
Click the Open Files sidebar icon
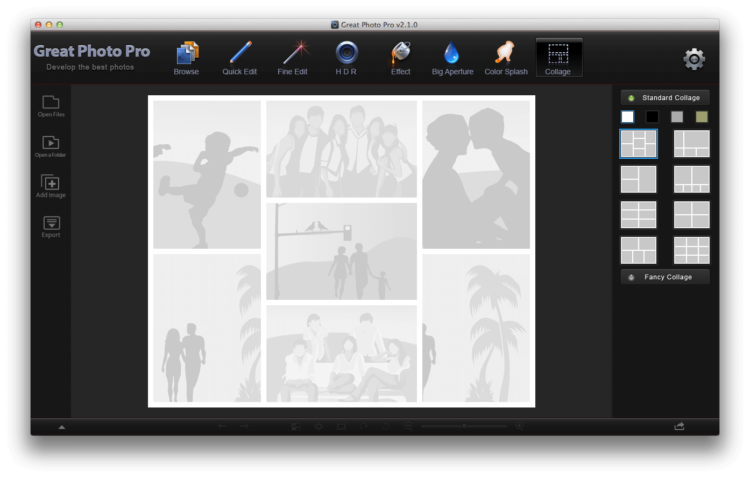point(51,106)
